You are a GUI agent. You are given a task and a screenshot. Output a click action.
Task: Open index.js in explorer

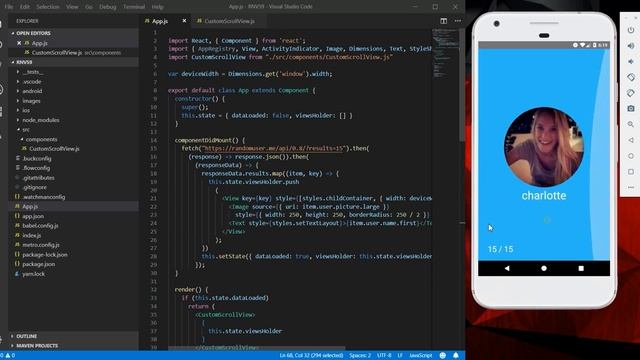(x=31, y=235)
